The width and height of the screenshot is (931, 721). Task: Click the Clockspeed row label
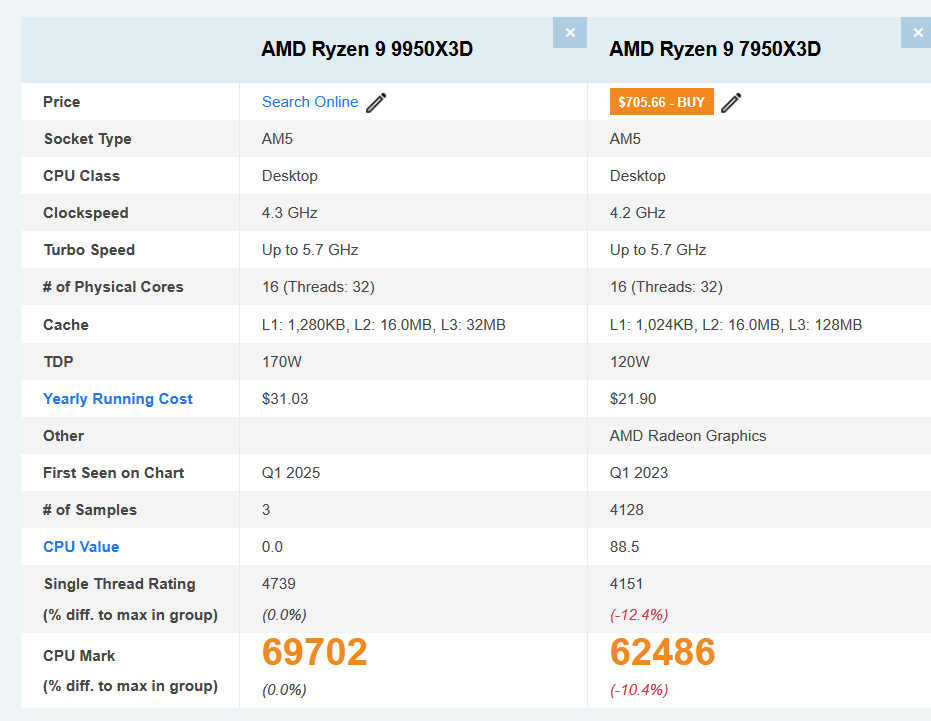click(x=86, y=213)
